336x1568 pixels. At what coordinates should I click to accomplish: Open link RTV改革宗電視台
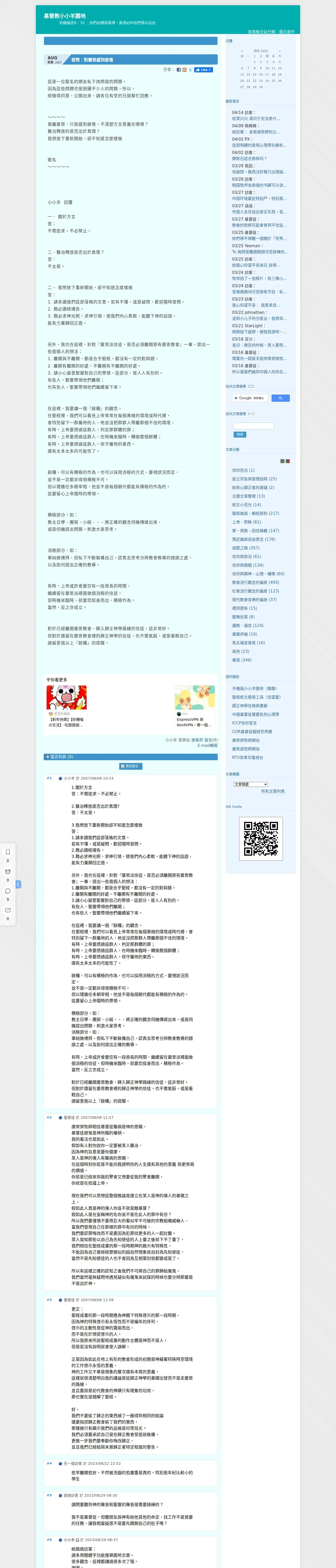tap(248, 758)
